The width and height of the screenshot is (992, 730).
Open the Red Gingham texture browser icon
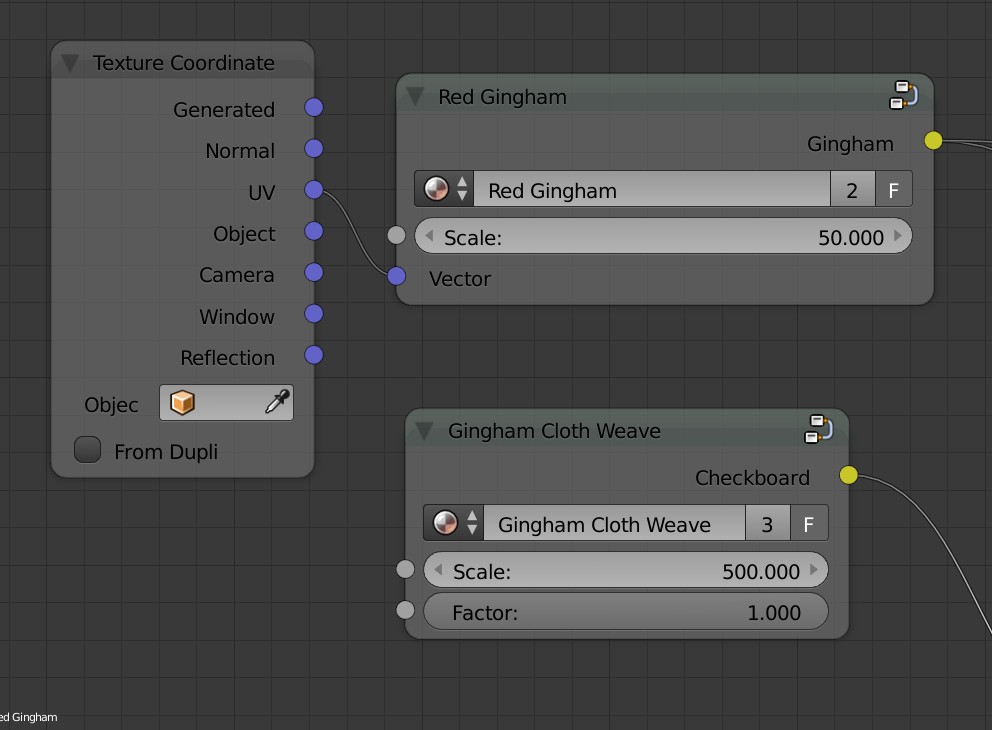click(x=435, y=189)
